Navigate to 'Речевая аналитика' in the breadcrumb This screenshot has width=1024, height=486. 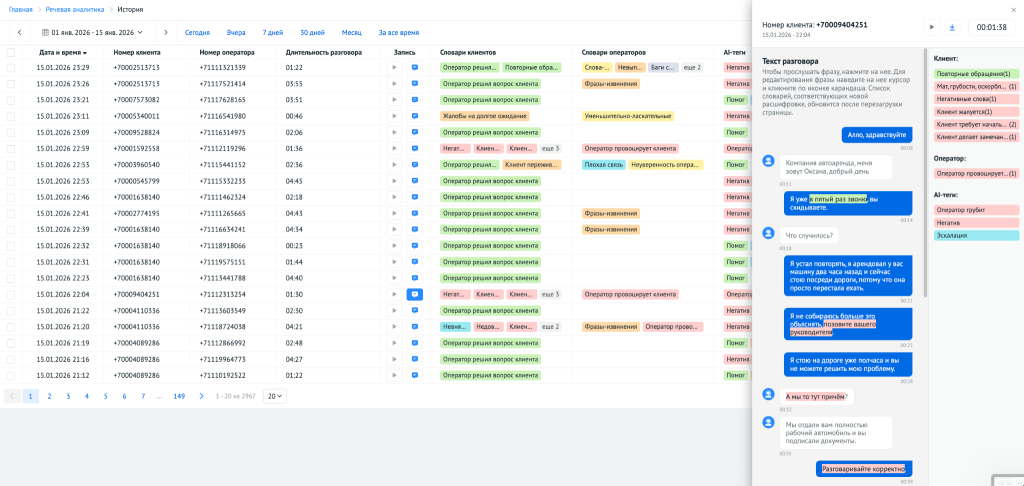pyautogui.click(x=74, y=9)
